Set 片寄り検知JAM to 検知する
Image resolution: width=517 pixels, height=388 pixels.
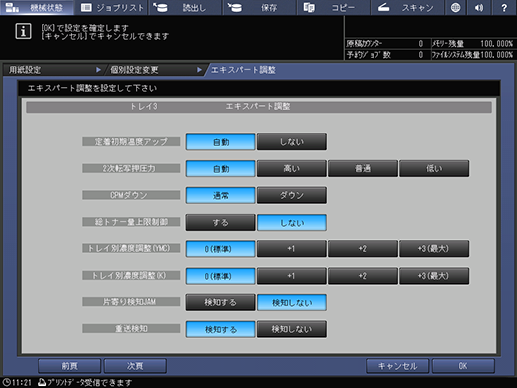click(221, 302)
